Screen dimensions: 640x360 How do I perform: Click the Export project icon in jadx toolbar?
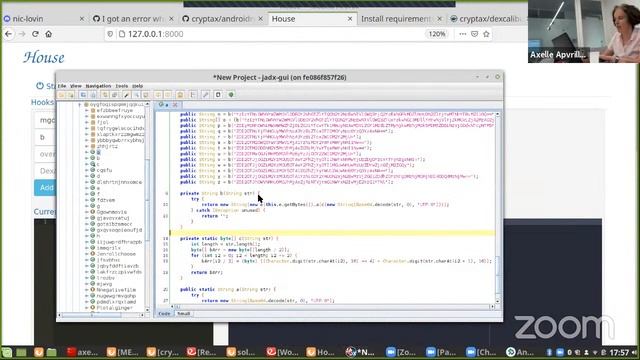(93, 95)
